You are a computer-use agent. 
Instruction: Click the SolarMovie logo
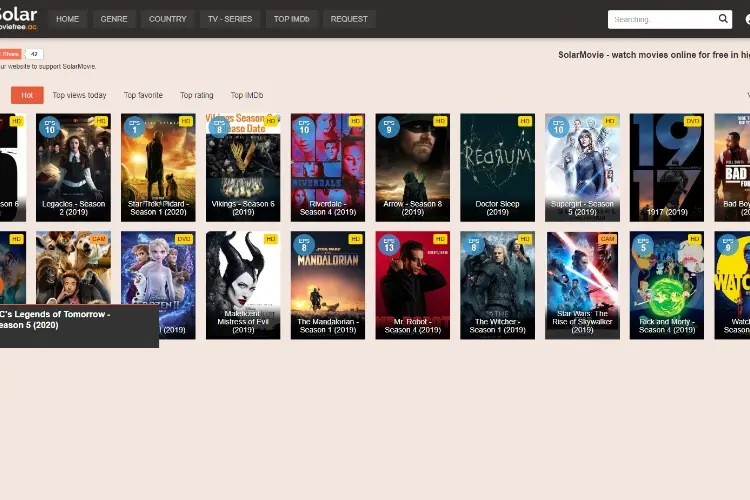18,18
